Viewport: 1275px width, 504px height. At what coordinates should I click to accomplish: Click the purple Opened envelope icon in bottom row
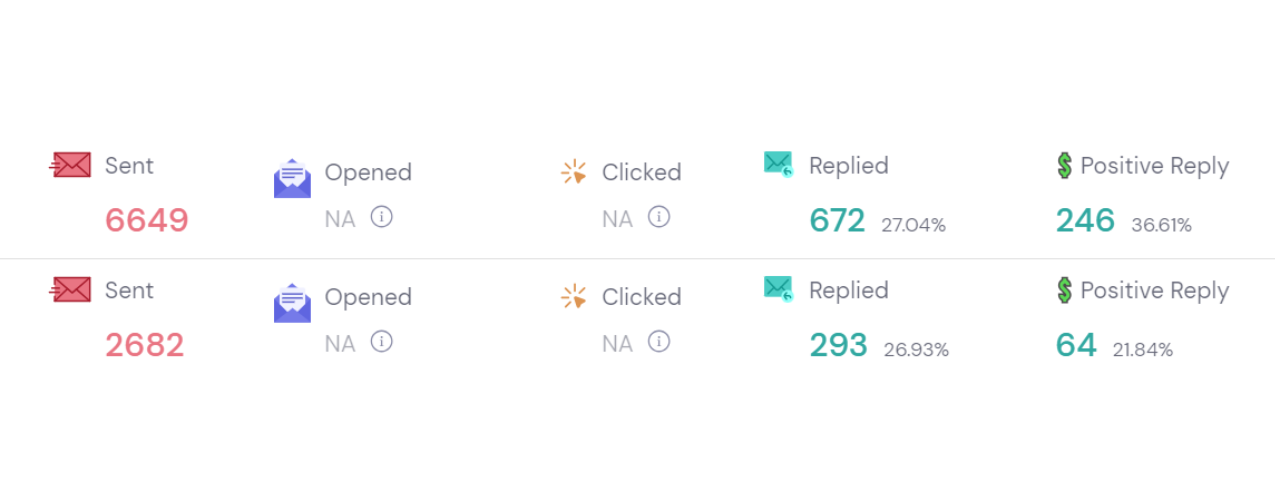tap(292, 303)
